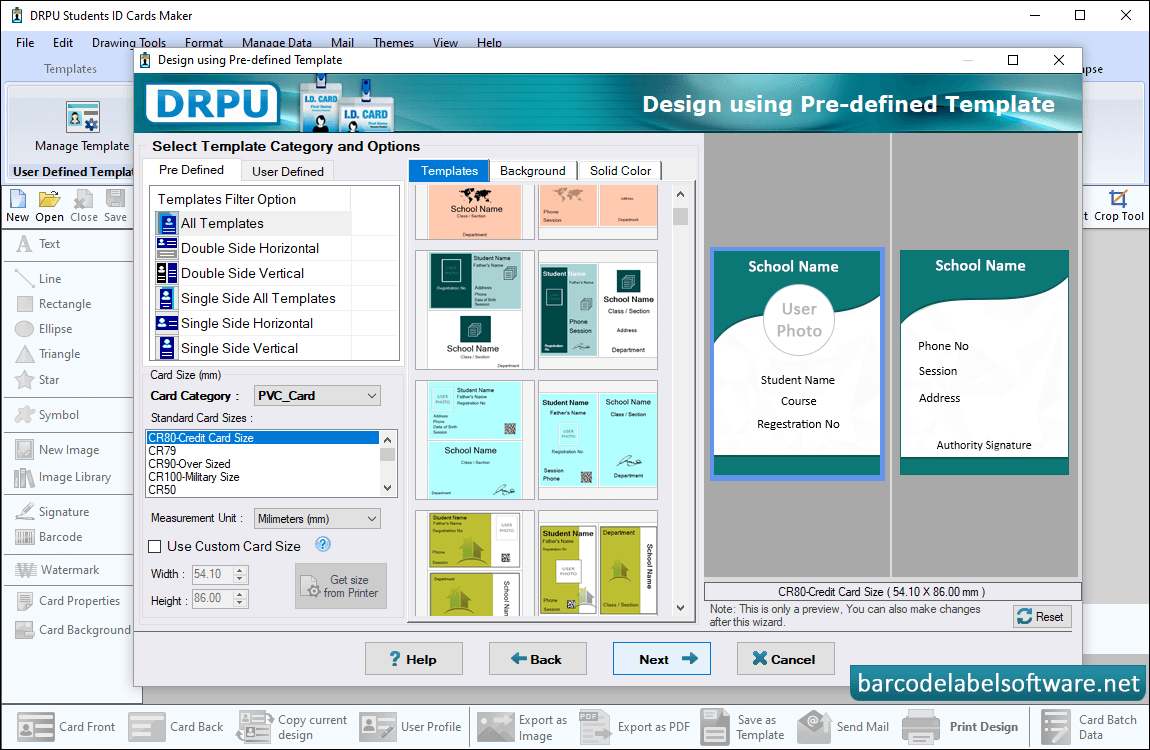Switch to the Solid Color tab
This screenshot has height=750, width=1150.
(620, 171)
